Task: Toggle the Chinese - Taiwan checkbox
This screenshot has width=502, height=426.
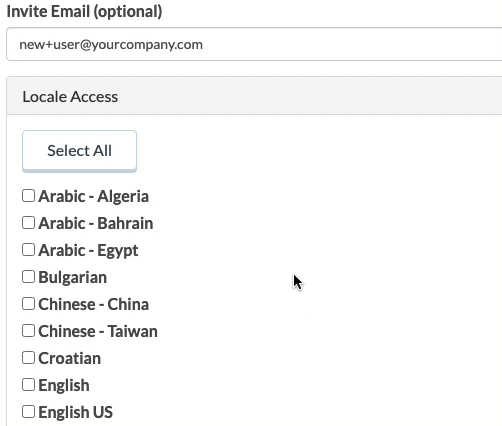Action: 28,331
